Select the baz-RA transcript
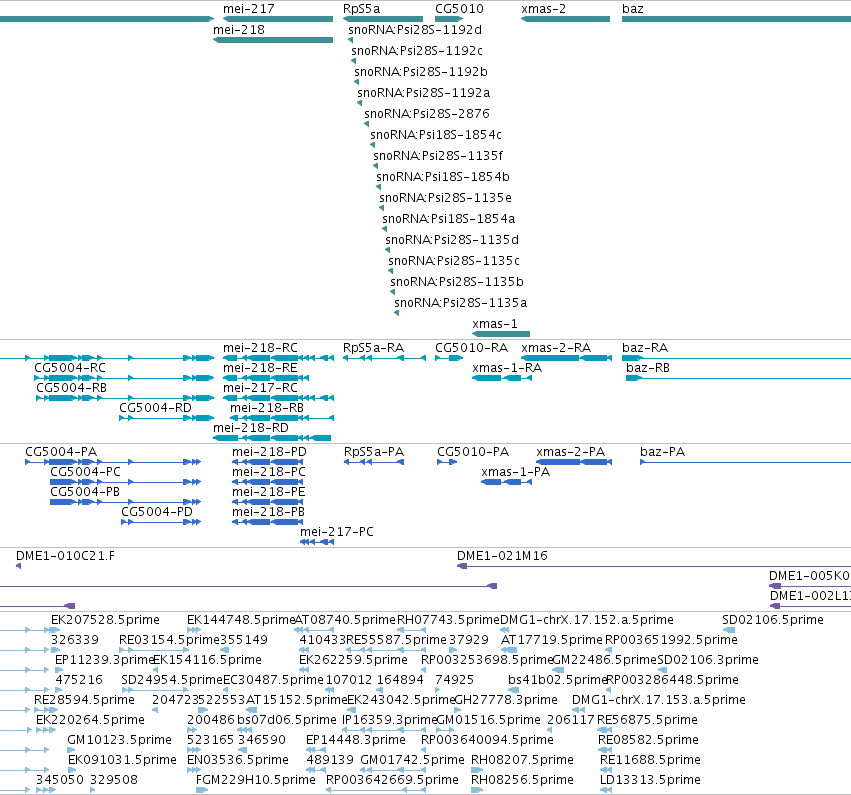 click(736, 358)
